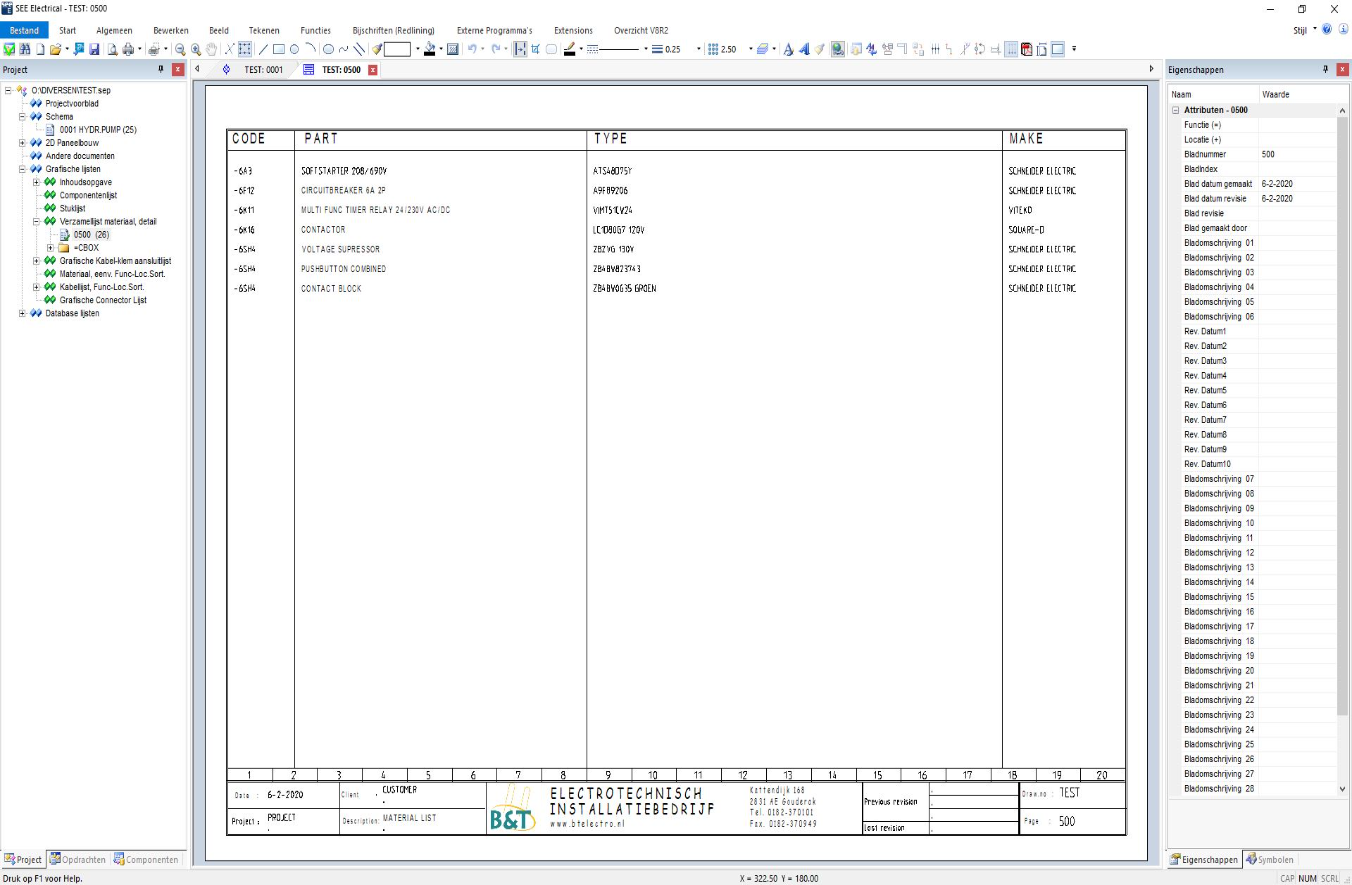Viewport: 1352px width, 885px height.
Task: Open the line width 0.25 dropdown
Action: 699,49
